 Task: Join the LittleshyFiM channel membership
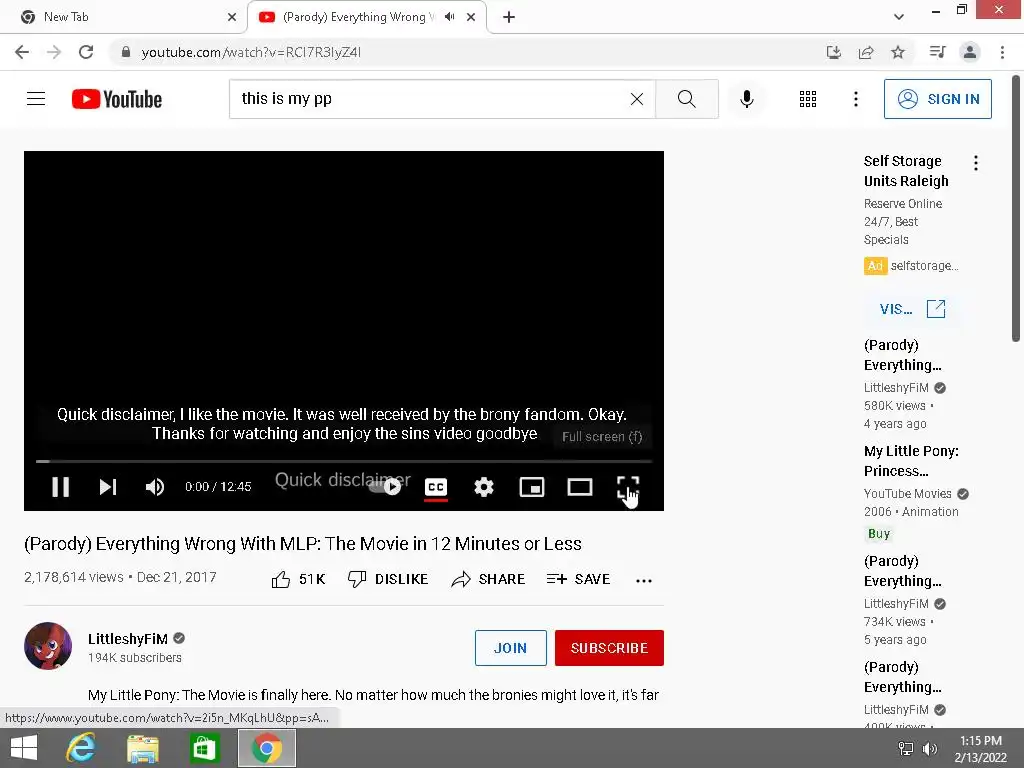pyautogui.click(x=511, y=648)
